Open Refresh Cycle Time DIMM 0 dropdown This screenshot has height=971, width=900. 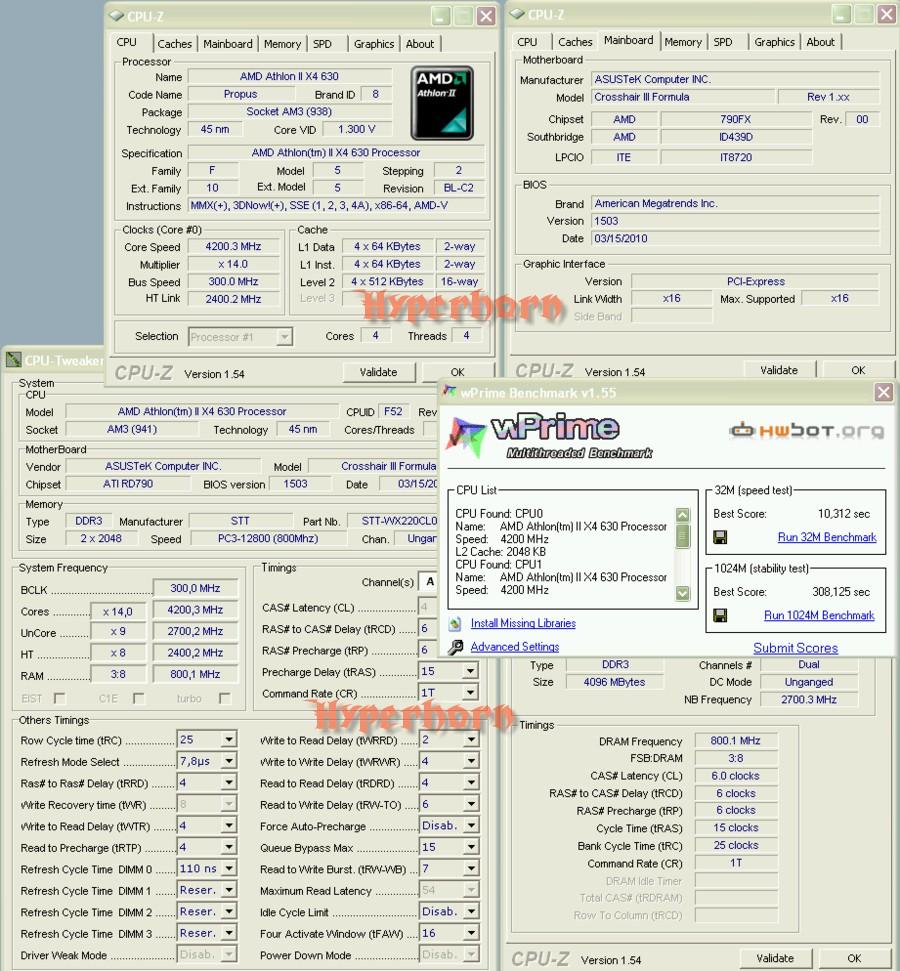pyautogui.click(x=229, y=869)
